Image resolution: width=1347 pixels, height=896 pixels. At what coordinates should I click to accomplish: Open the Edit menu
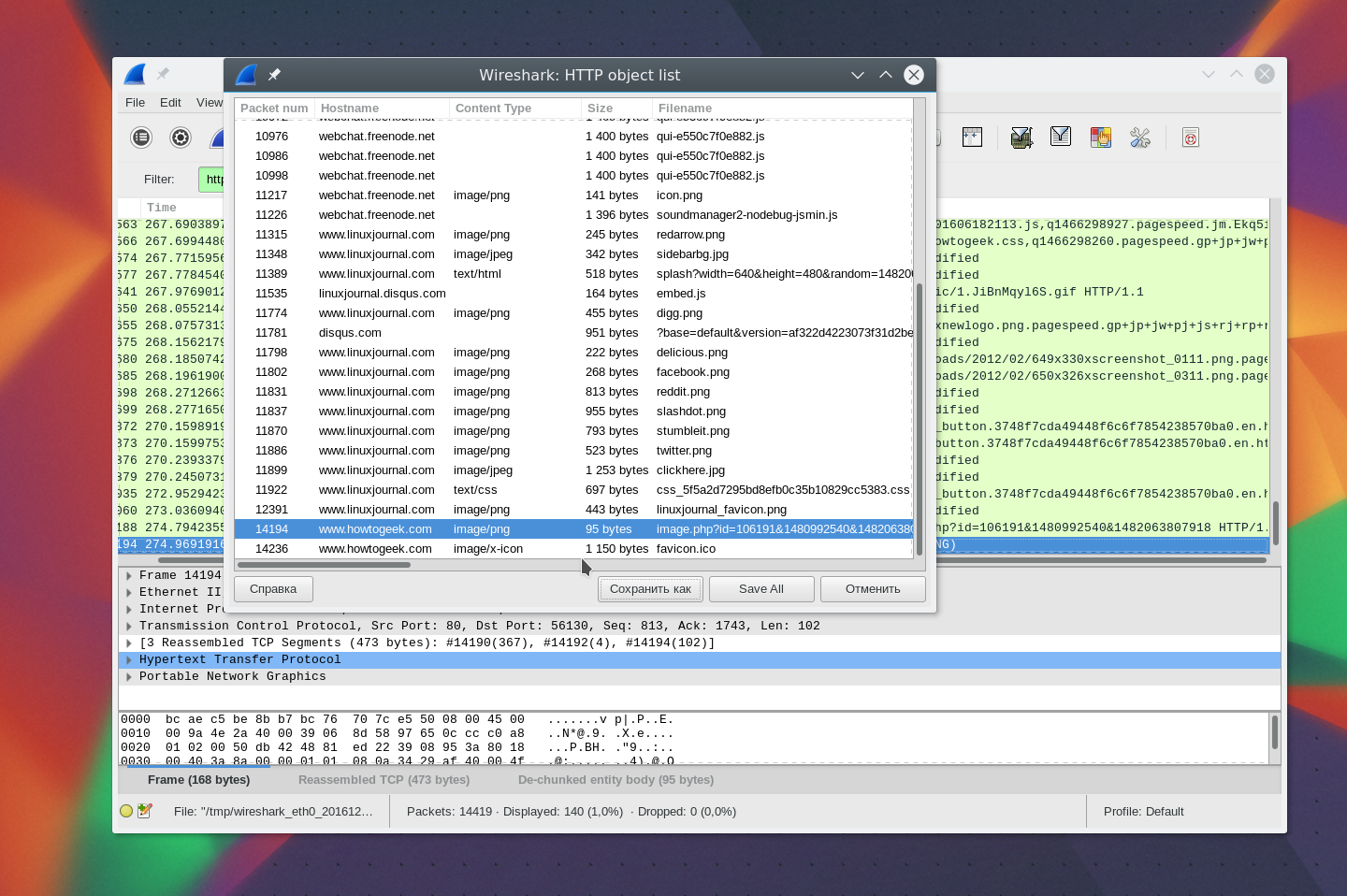point(170,103)
